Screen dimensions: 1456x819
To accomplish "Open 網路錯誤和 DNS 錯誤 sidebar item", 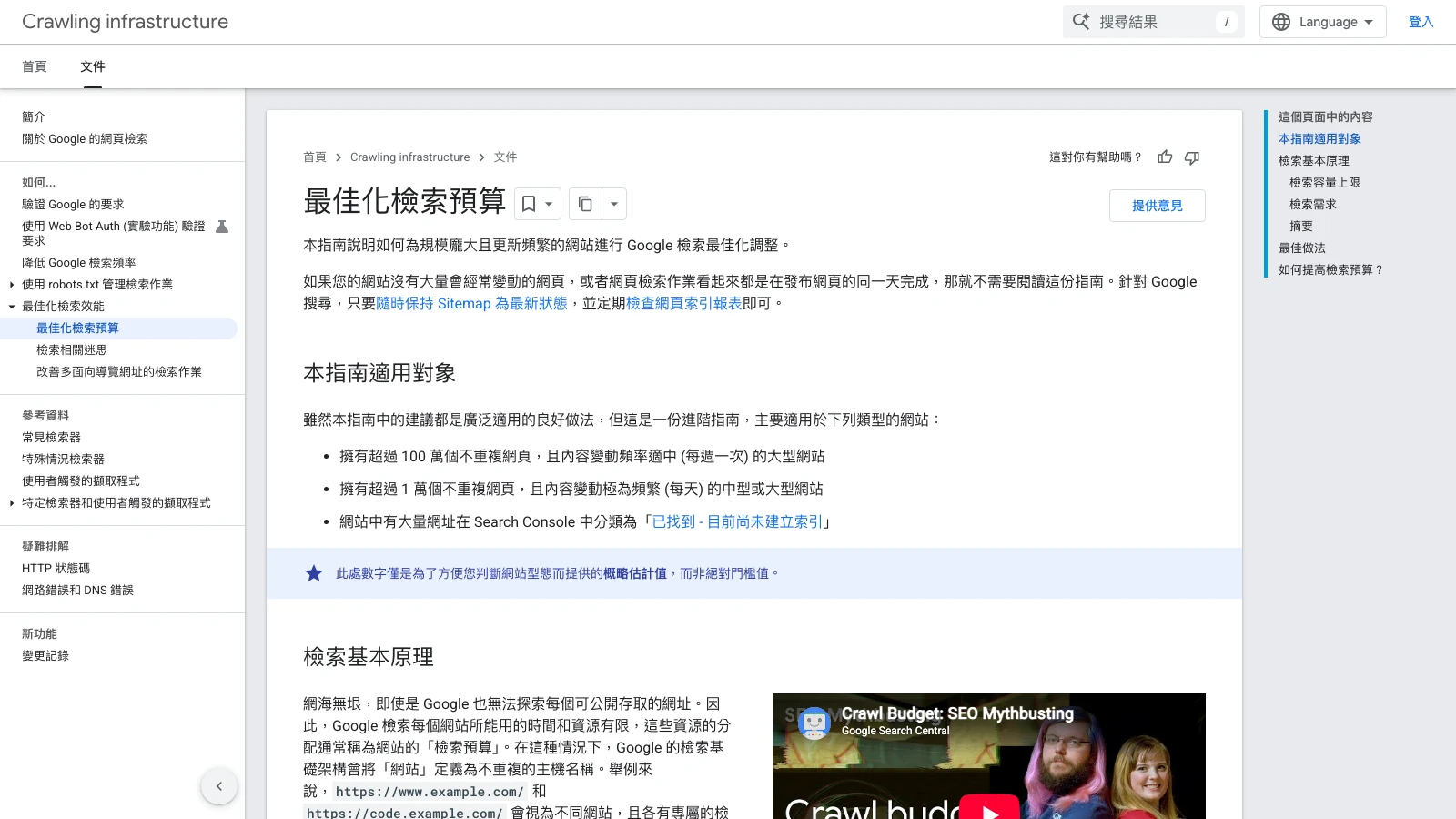I will click(77, 591).
